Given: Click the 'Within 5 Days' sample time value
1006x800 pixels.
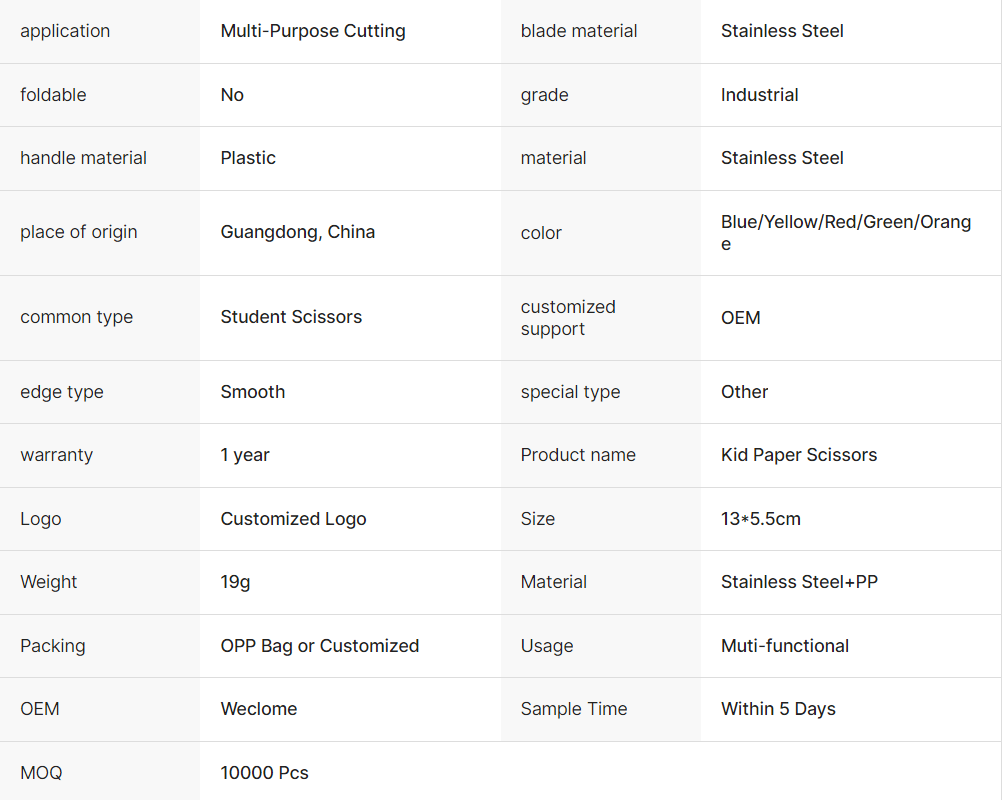Looking at the screenshot, I should pyautogui.click(x=778, y=709).
